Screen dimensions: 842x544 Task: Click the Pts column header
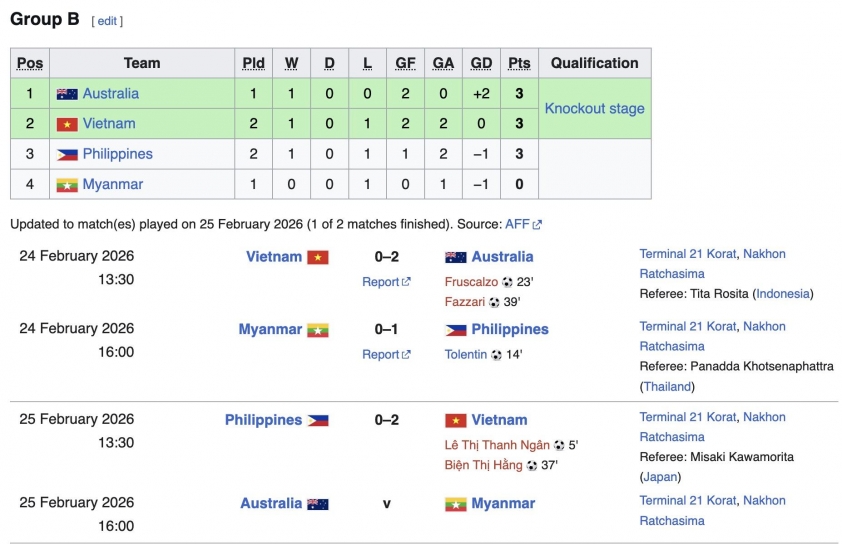click(x=519, y=63)
